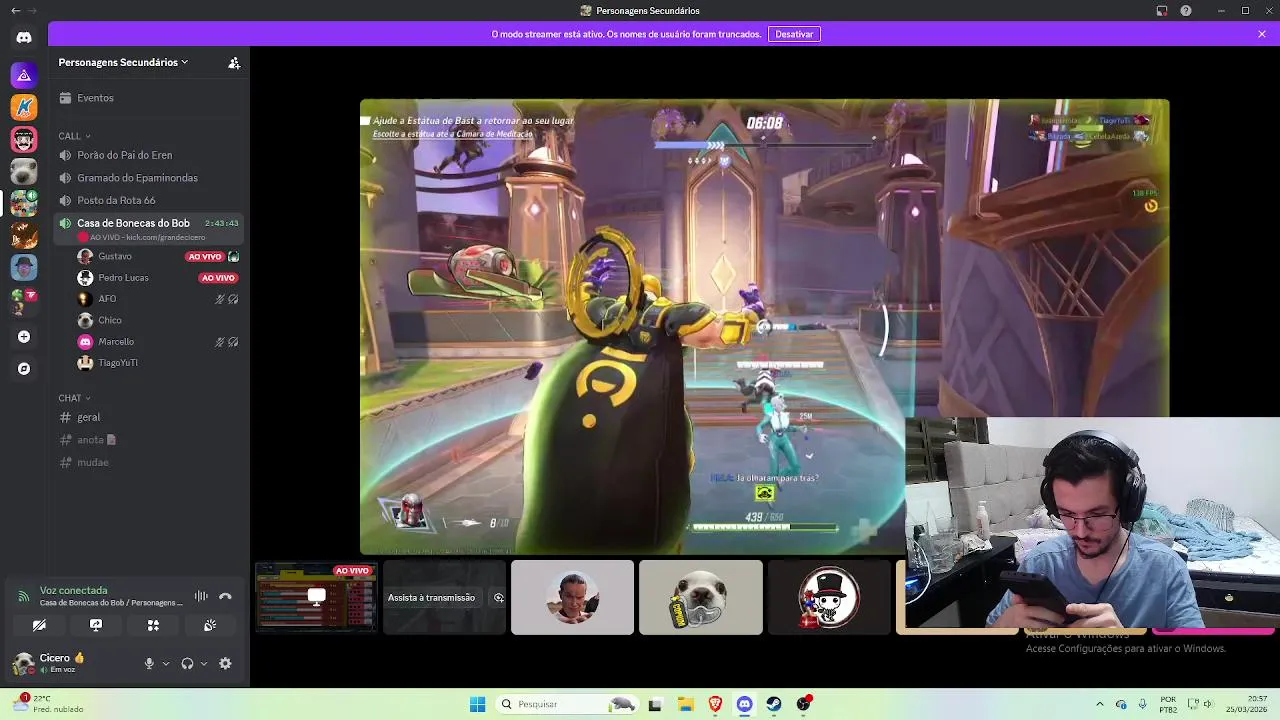Expand the Personagens Secundários server menu
This screenshot has width=1280, height=720.
(x=123, y=62)
